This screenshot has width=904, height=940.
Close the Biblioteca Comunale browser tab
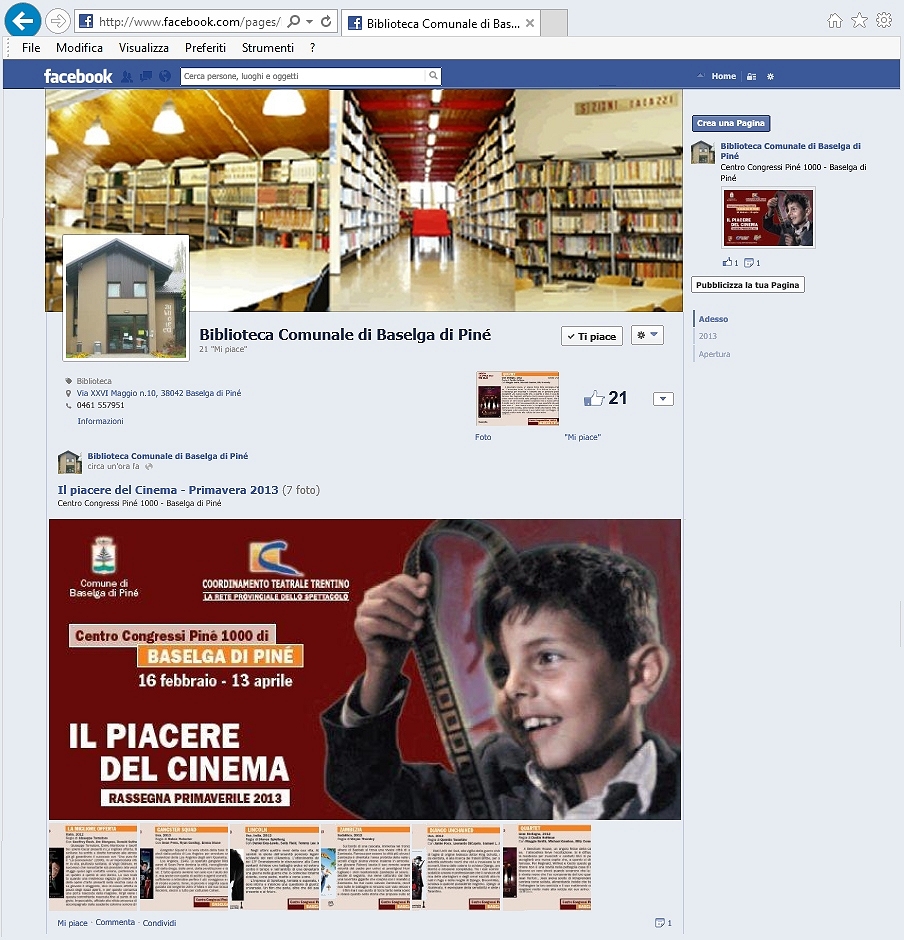tap(530, 23)
